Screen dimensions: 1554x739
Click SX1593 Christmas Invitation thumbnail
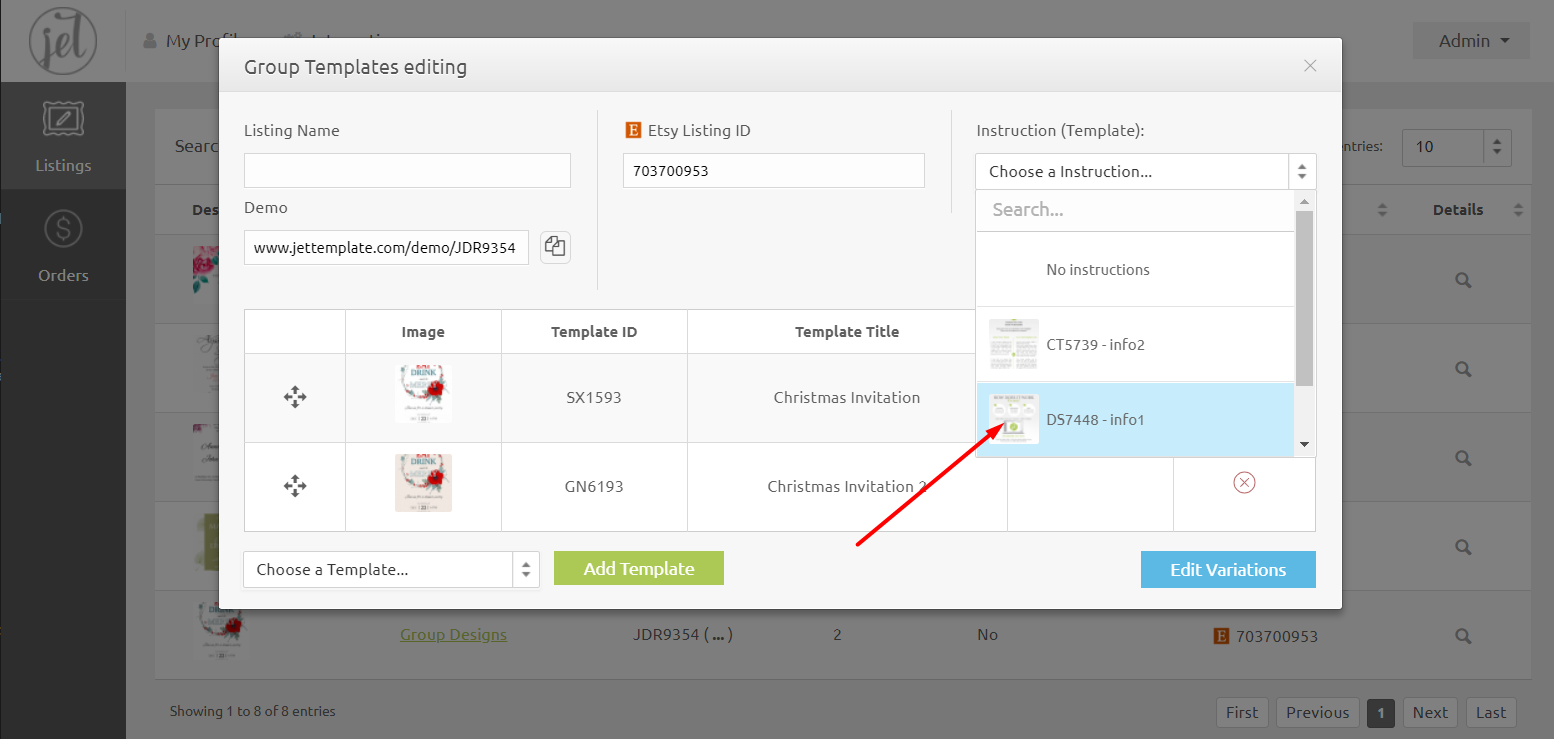point(423,393)
